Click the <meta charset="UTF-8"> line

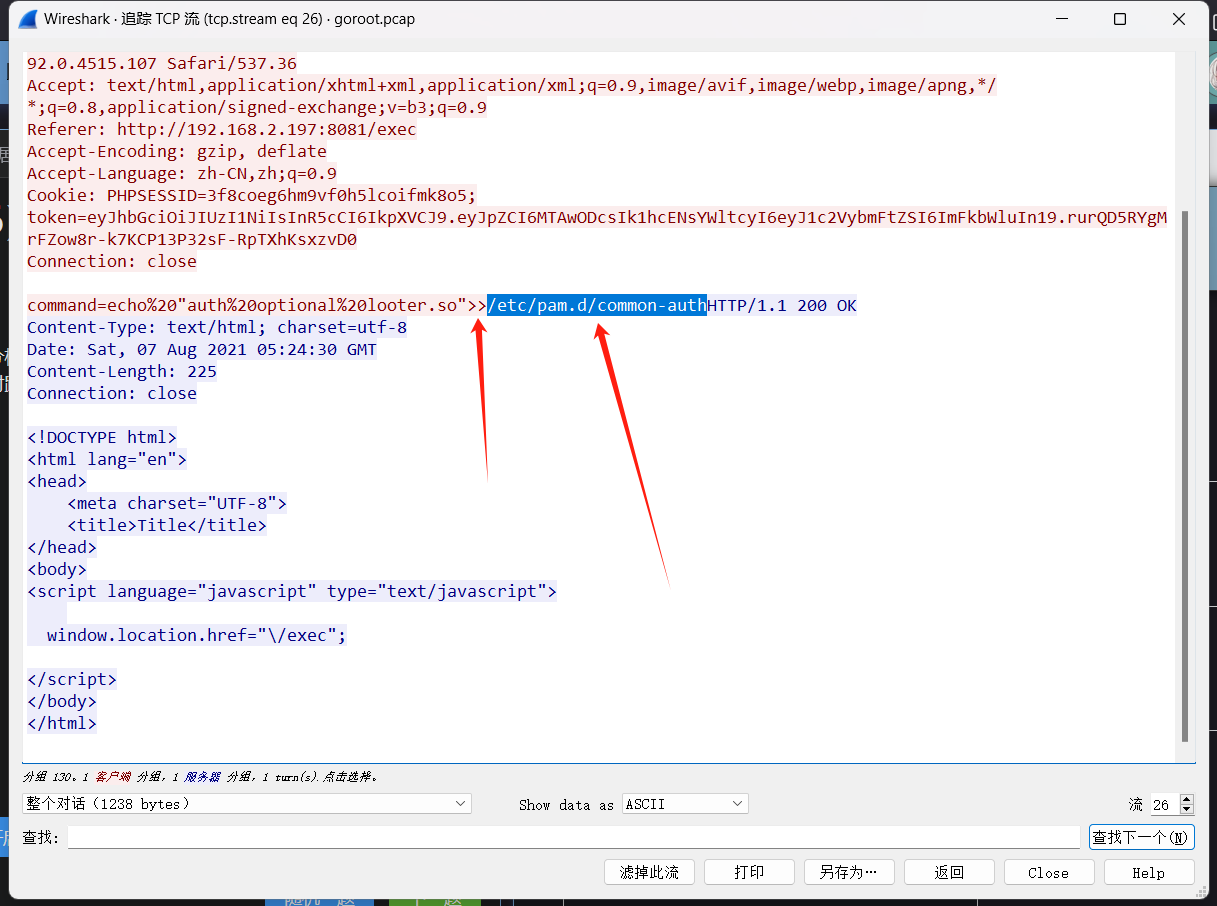pyautogui.click(x=177, y=503)
